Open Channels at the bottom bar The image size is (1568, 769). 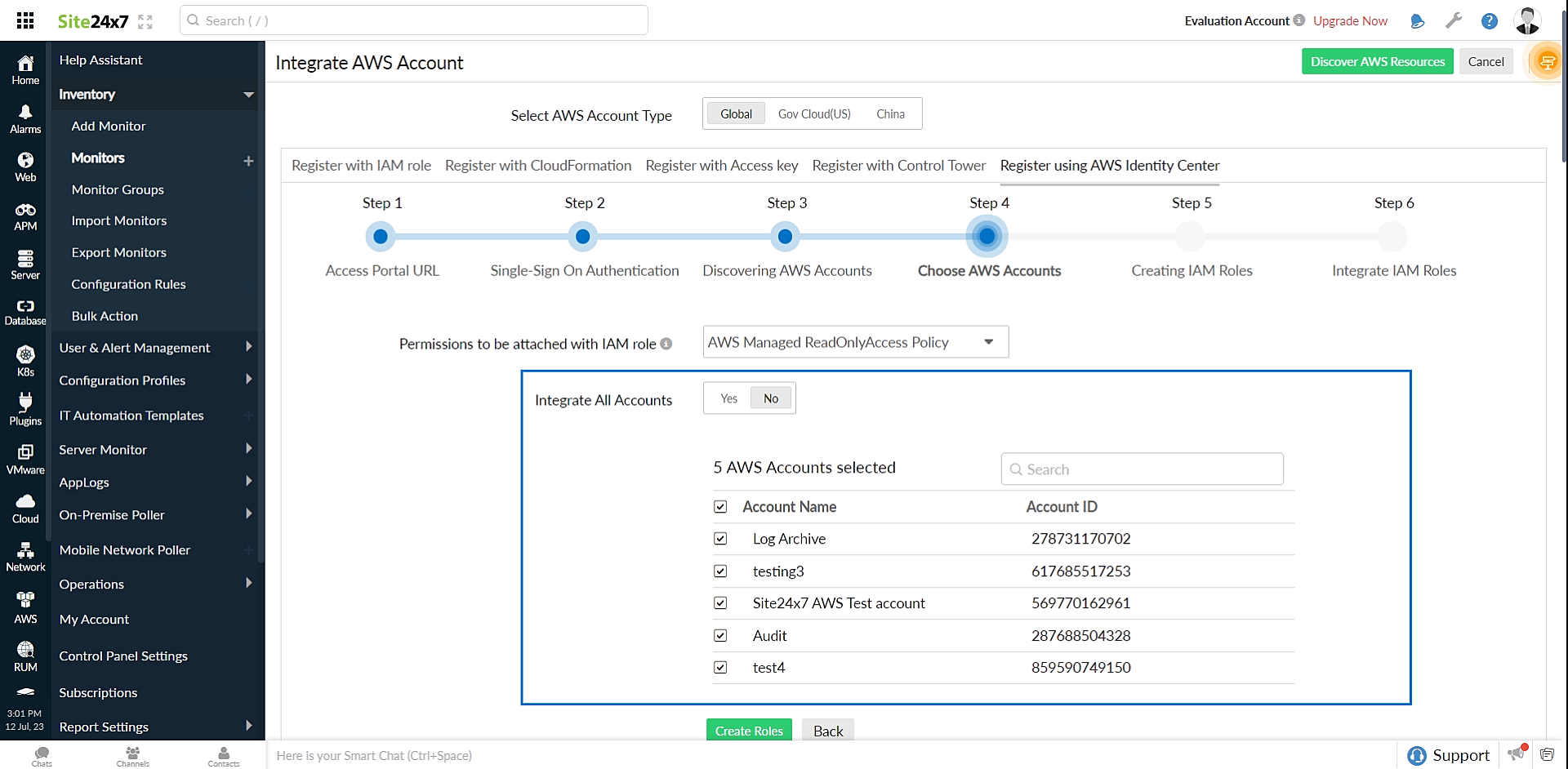pyautogui.click(x=132, y=756)
